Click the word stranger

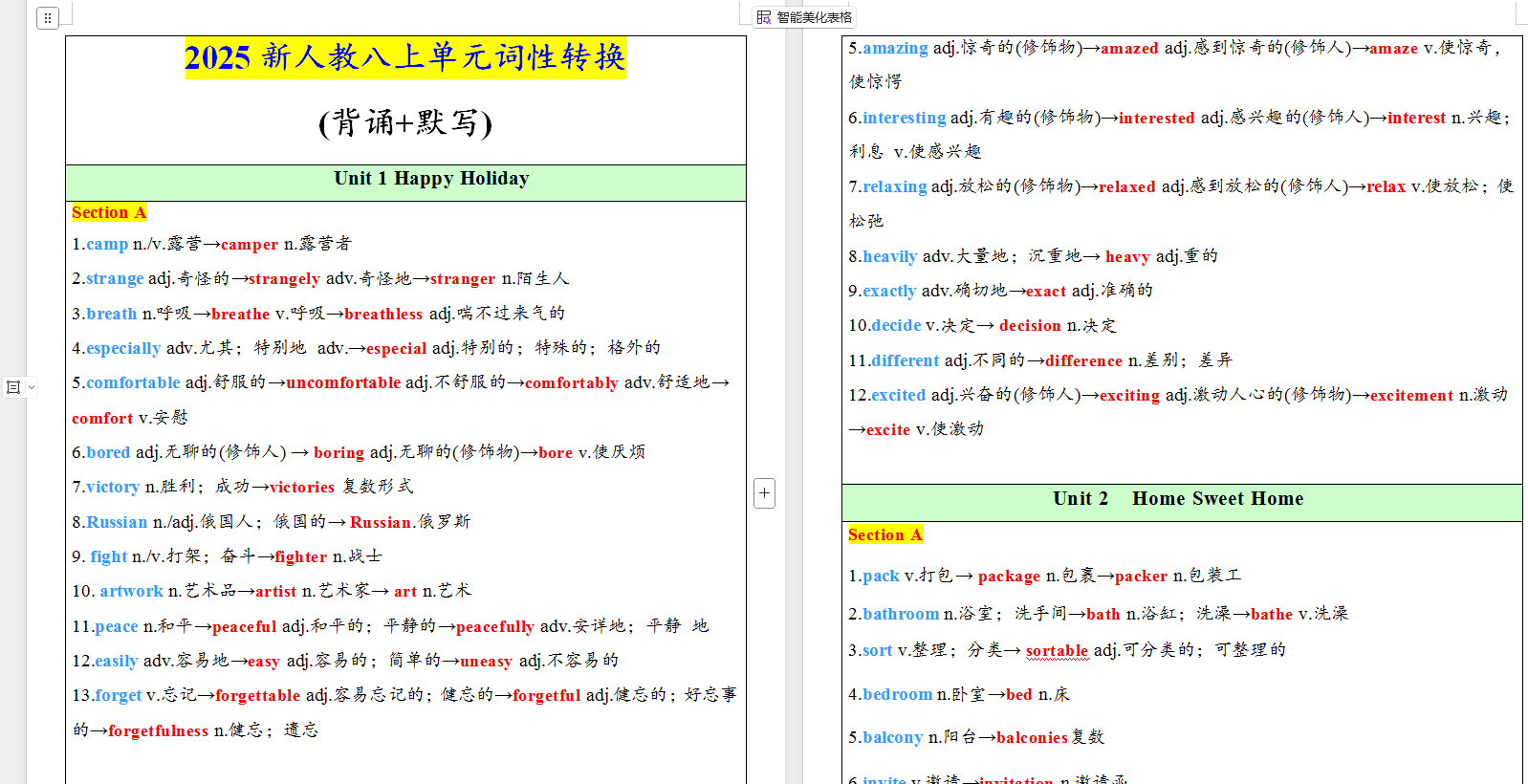(x=463, y=279)
